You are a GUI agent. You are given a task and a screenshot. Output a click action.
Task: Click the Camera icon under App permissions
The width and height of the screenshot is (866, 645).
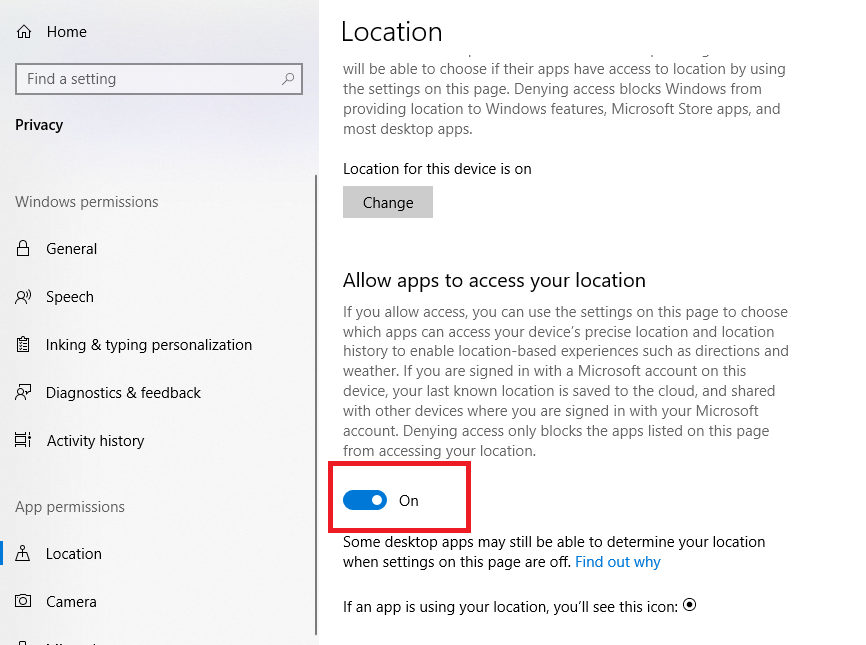[x=22, y=602]
